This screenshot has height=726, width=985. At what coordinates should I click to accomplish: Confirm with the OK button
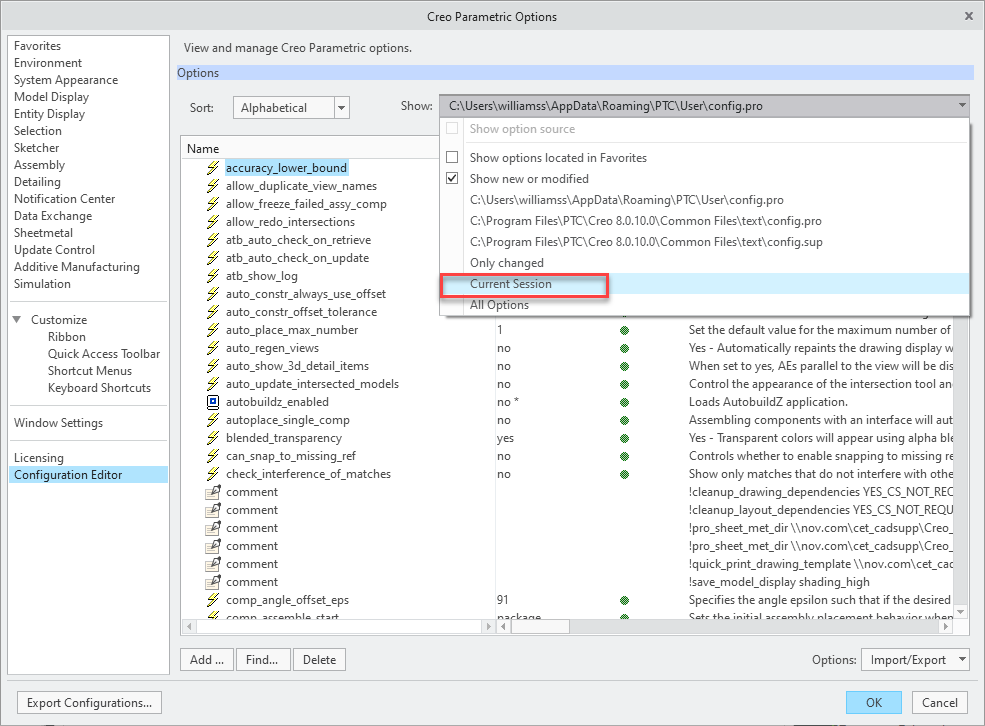tap(874, 703)
